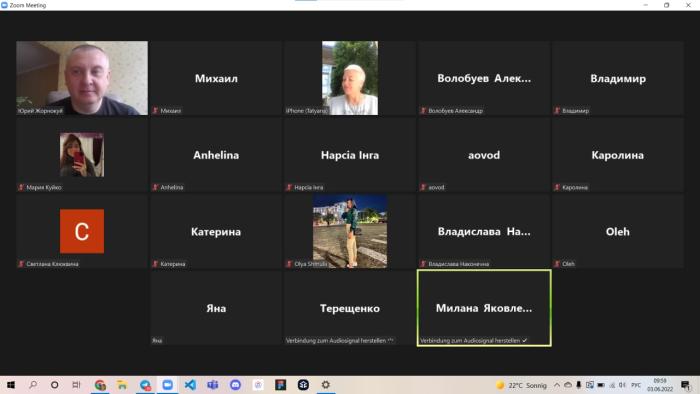Screen dimensions: 700x394
Task: Open the clock showing 03.06.2022
Action: [660, 385]
